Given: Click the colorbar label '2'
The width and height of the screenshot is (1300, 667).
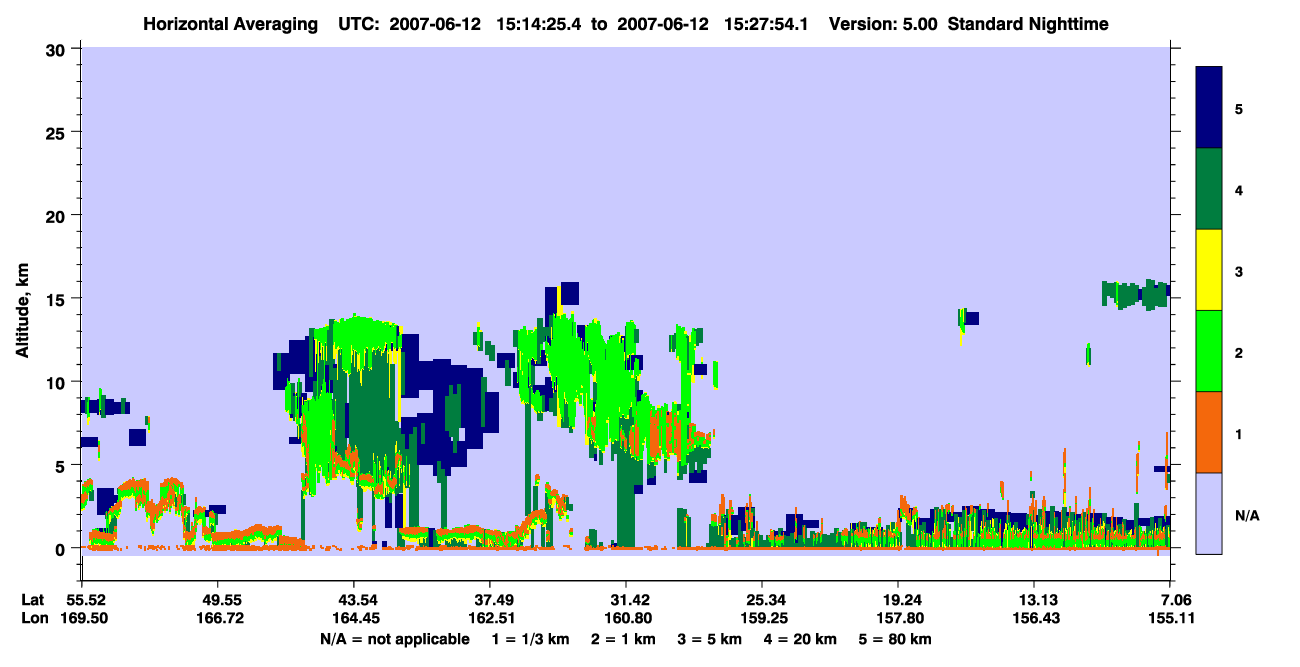Looking at the screenshot, I should click(1239, 351).
